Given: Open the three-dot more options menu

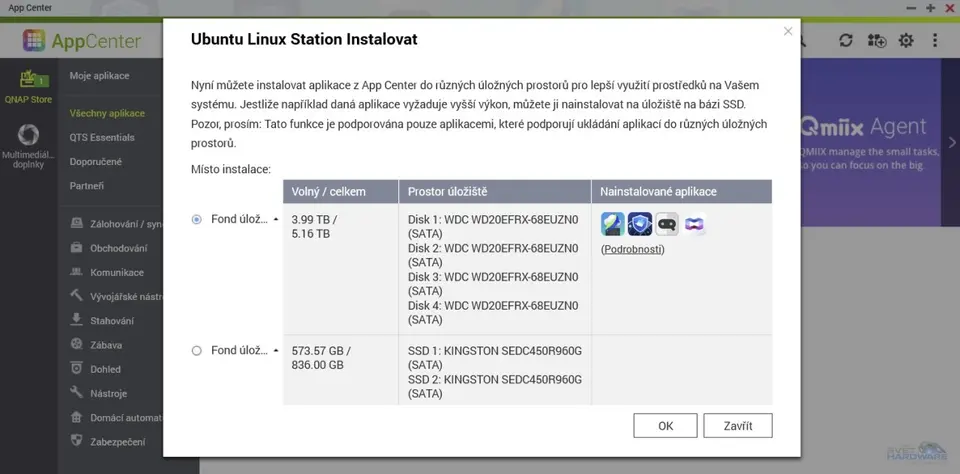Looking at the screenshot, I should coord(936,41).
